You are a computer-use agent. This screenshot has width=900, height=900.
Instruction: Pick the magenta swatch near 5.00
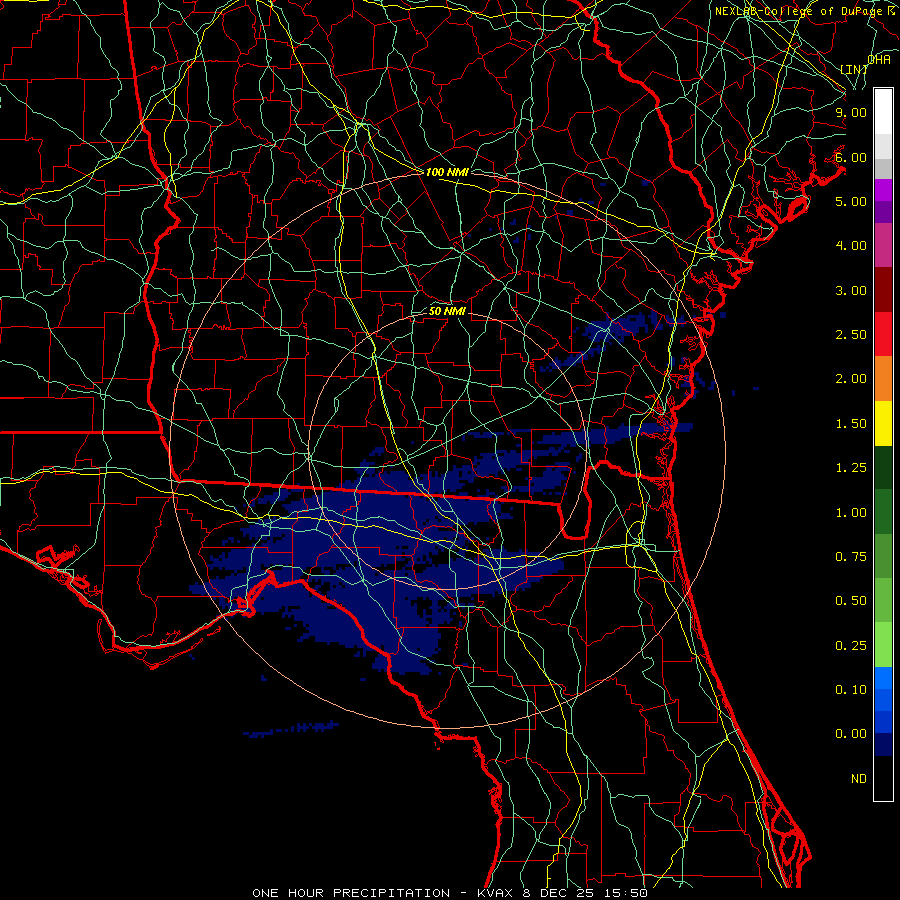click(883, 190)
